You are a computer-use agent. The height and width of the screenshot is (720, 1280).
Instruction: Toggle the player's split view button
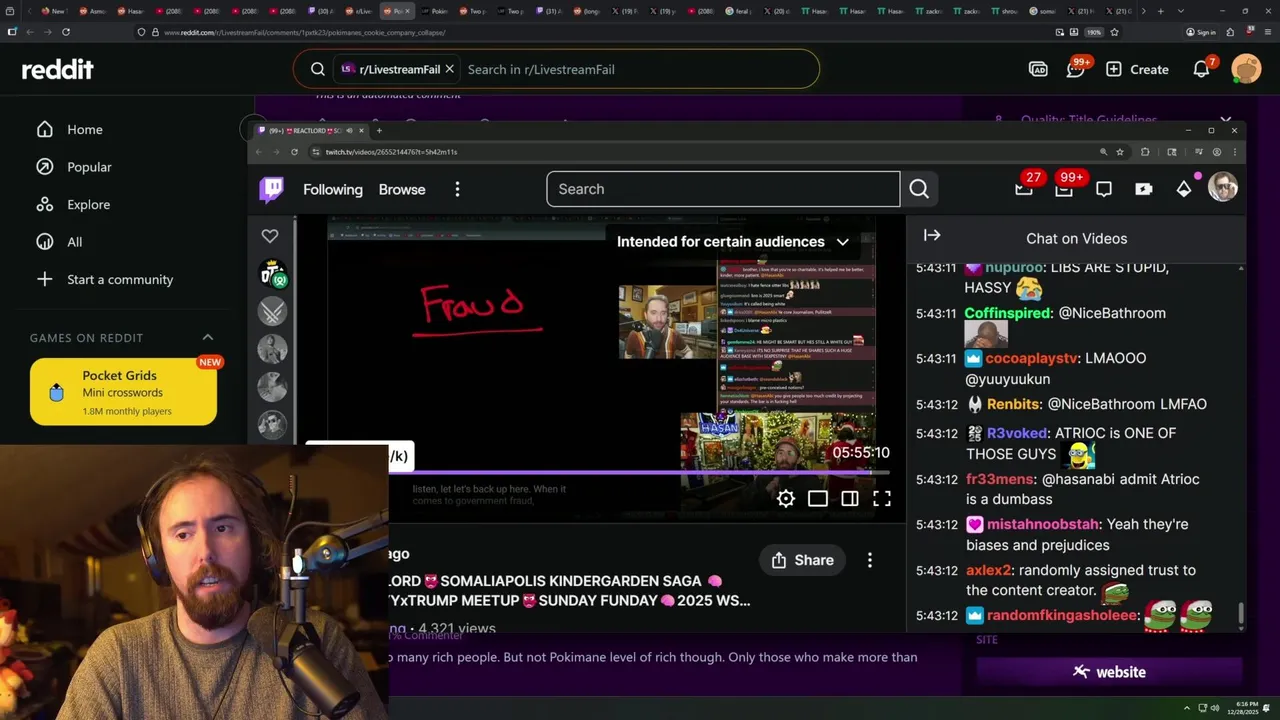tap(850, 498)
